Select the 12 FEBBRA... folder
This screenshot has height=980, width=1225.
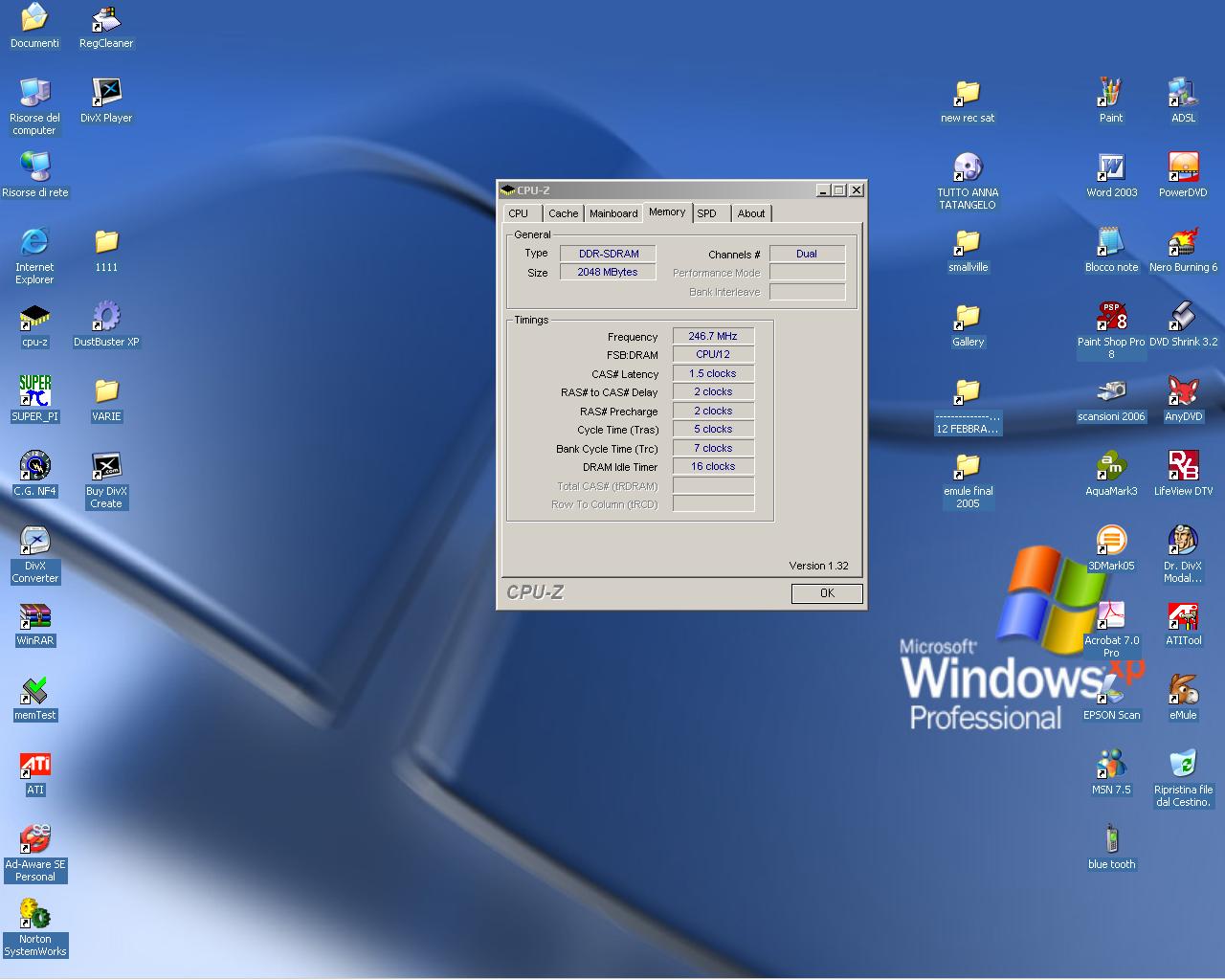968,405
